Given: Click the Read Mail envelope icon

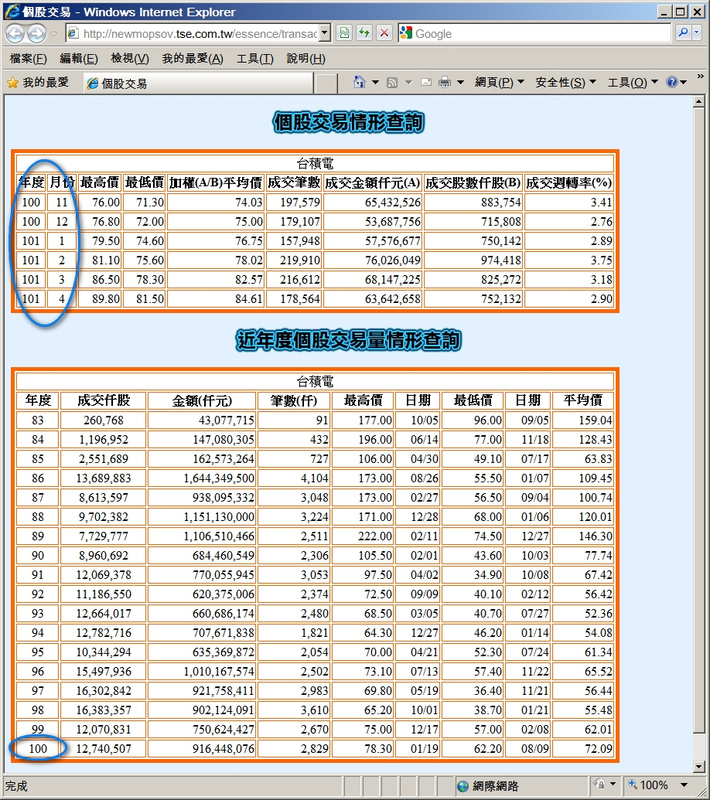Looking at the screenshot, I should click(426, 82).
